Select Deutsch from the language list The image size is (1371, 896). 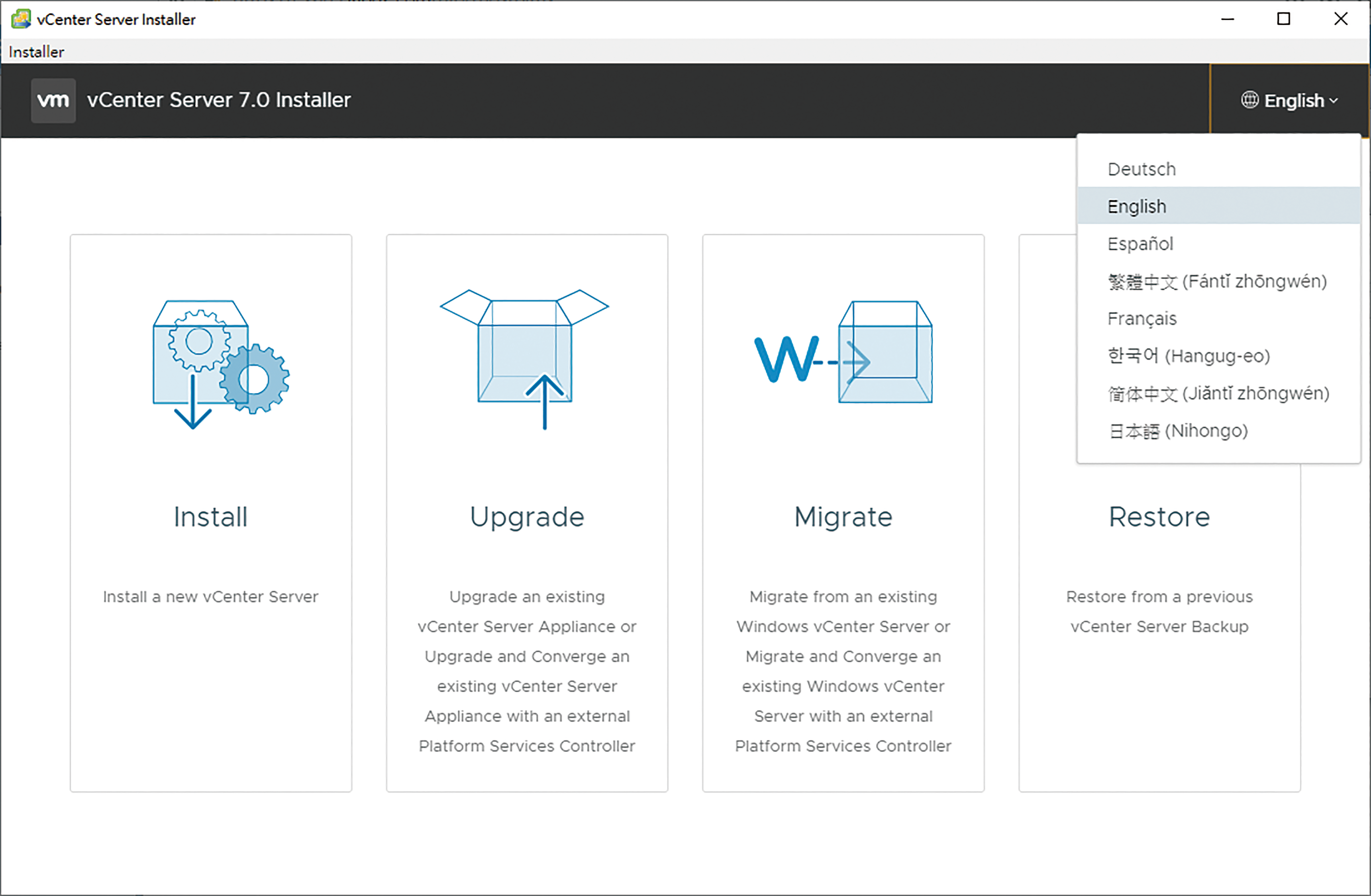[1218, 169]
